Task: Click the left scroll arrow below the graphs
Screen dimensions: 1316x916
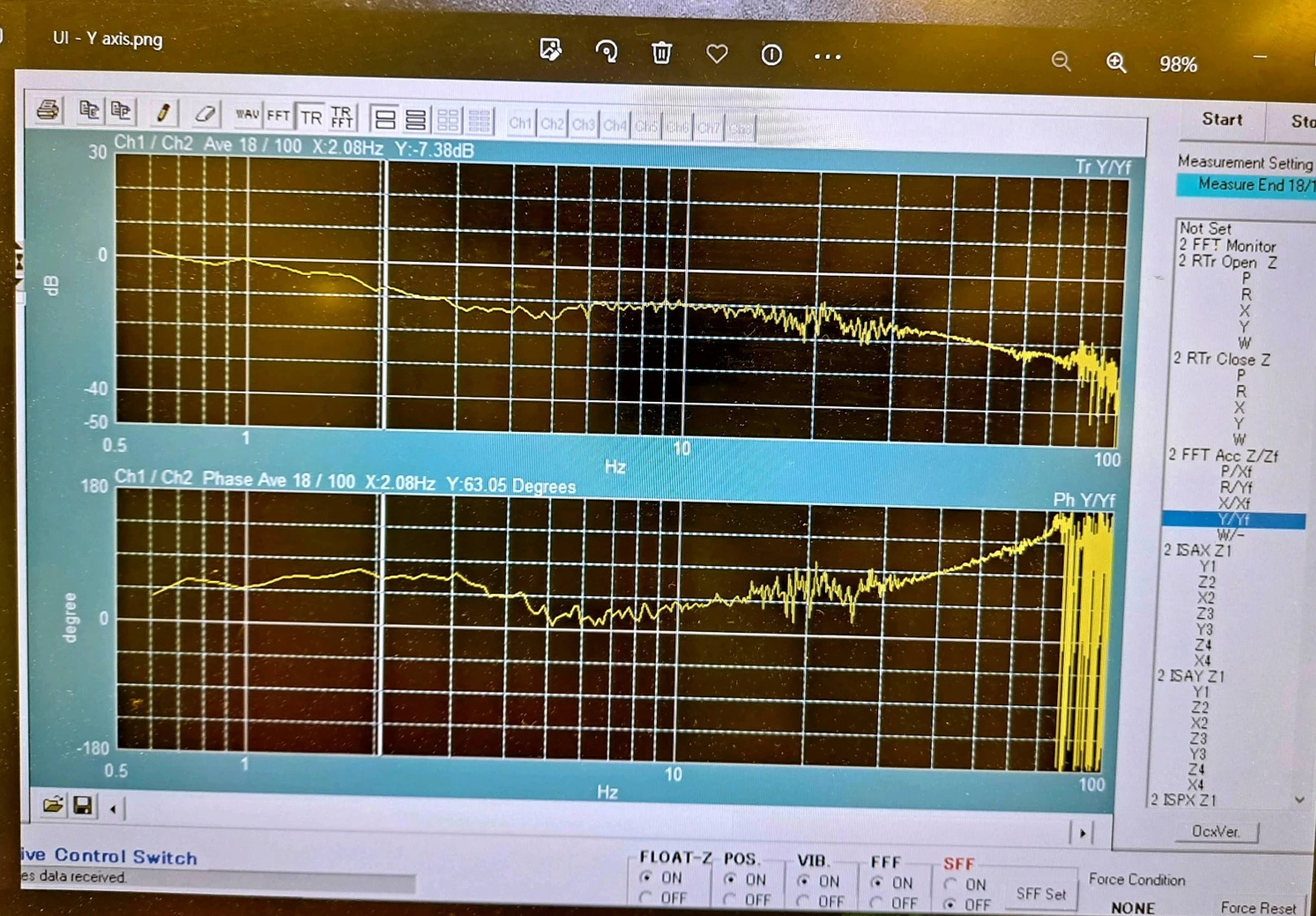Action: (x=113, y=809)
